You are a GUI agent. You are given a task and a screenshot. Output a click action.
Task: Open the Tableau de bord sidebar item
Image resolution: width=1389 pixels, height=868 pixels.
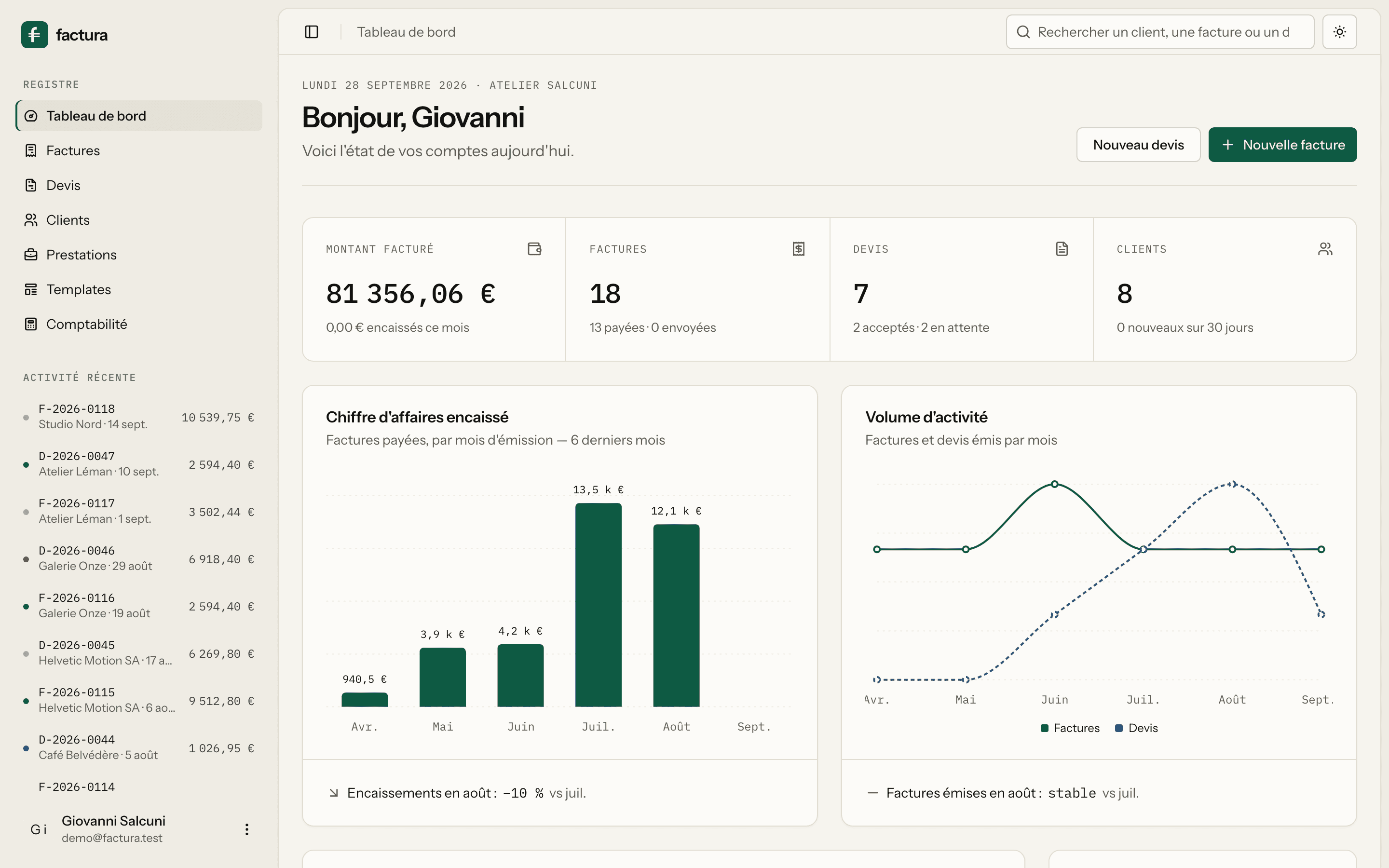click(139, 116)
